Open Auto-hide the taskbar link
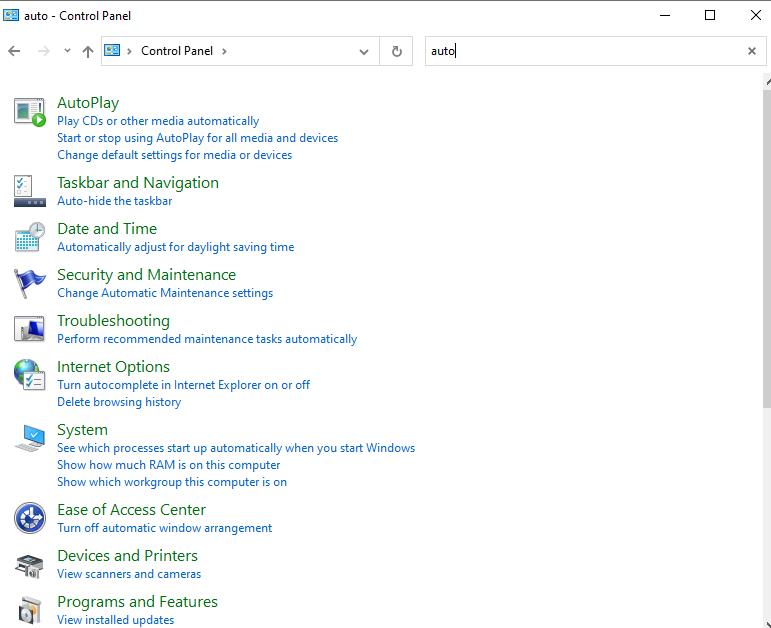Image resolution: width=771 pixels, height=628 pixels. [x=115, y=201]
